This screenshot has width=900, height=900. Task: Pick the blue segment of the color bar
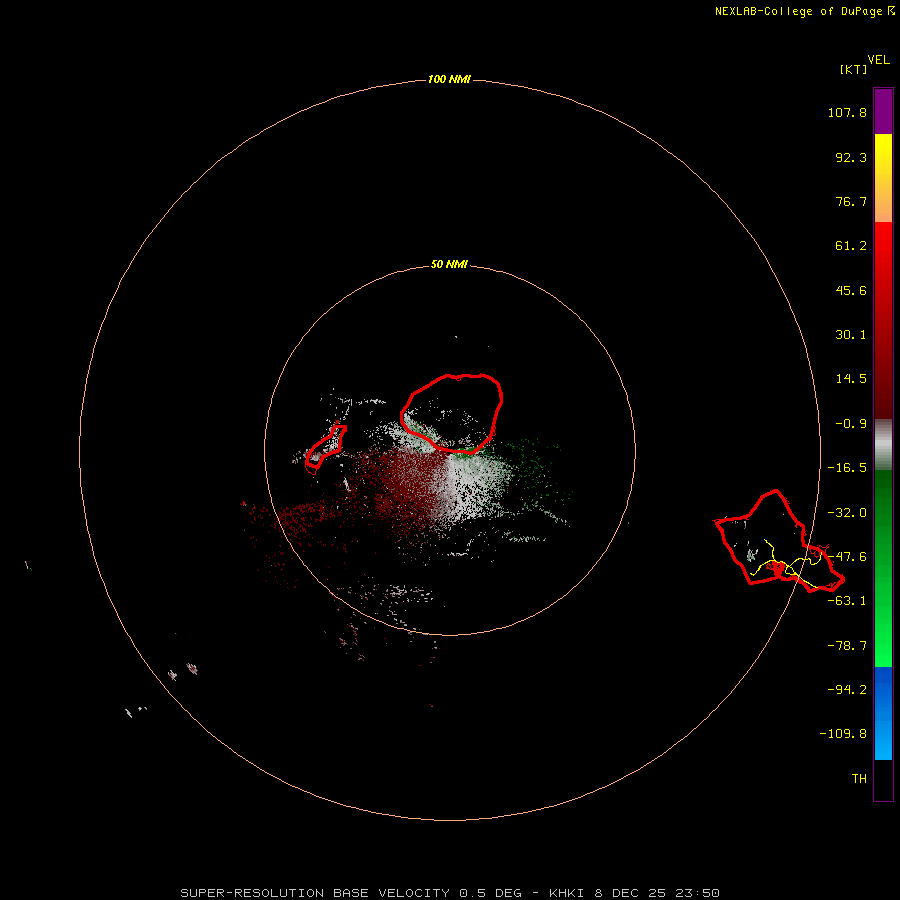click(883, 713)
